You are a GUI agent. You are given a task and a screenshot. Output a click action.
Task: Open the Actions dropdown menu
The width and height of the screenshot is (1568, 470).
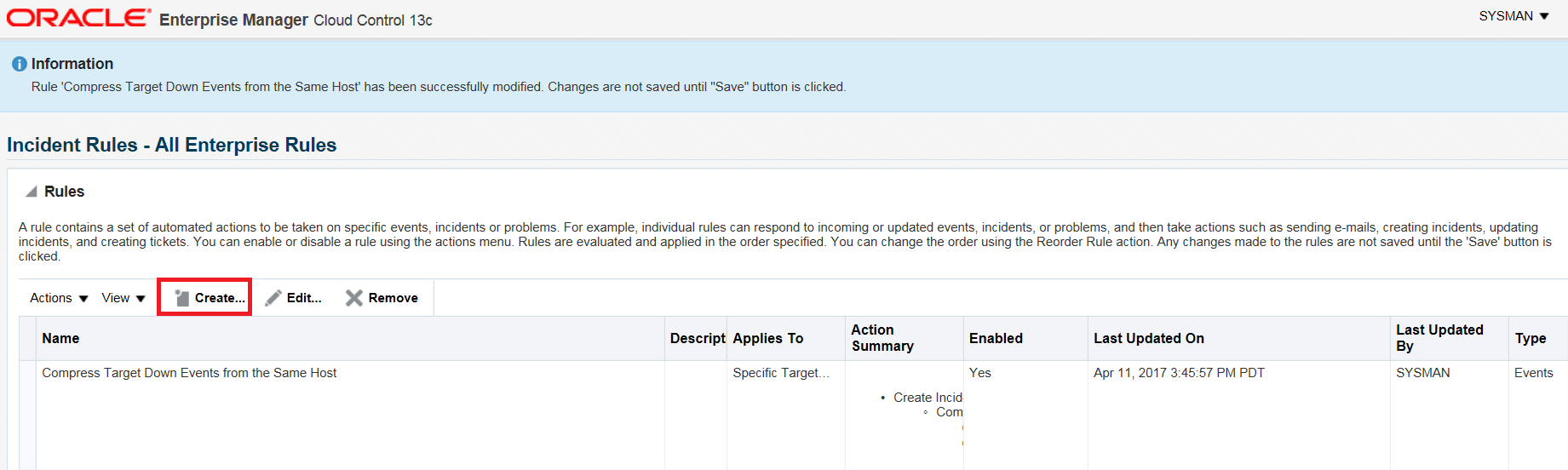click(x=59, y=298)
